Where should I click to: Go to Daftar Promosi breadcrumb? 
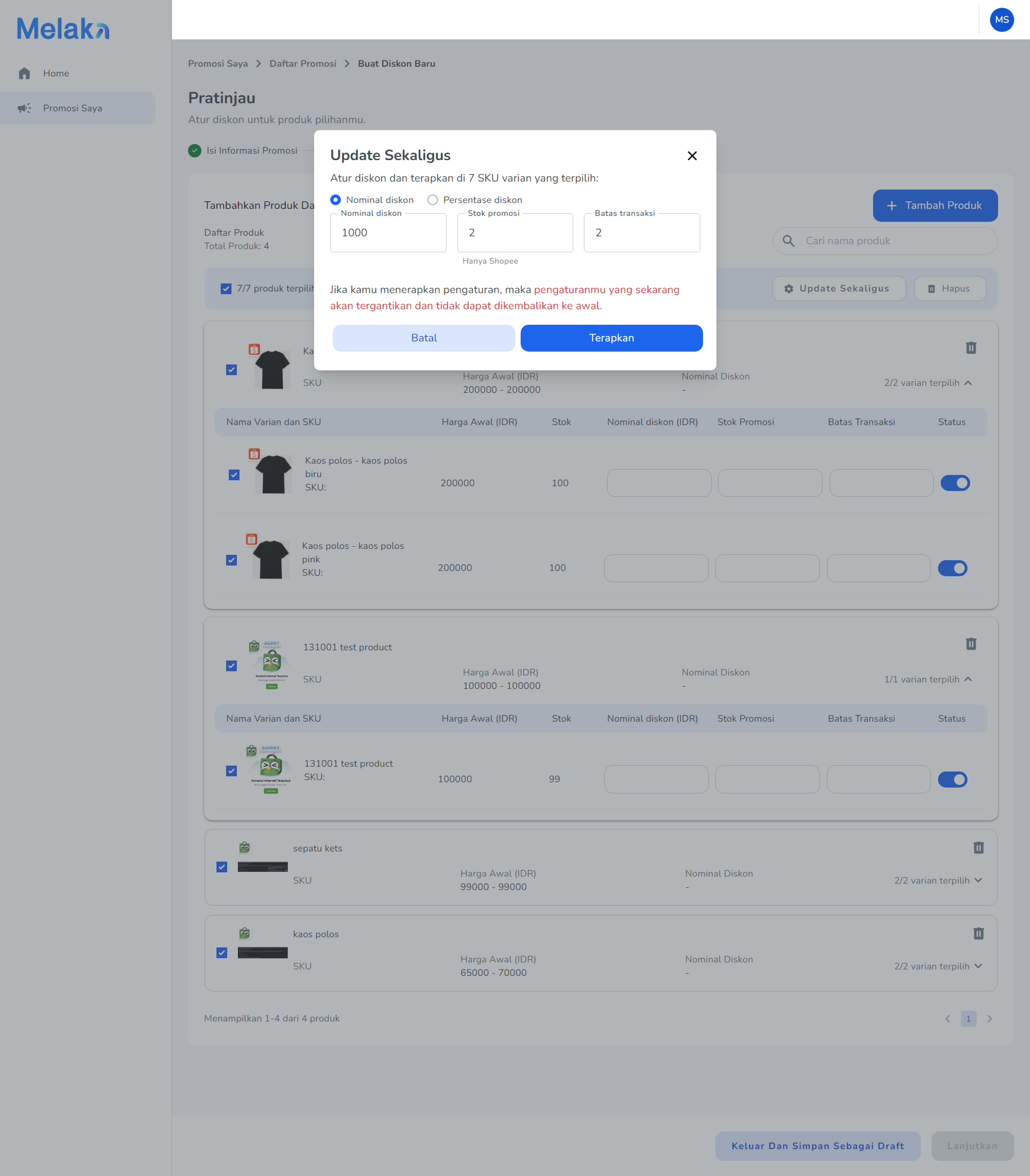pos(303,64)
